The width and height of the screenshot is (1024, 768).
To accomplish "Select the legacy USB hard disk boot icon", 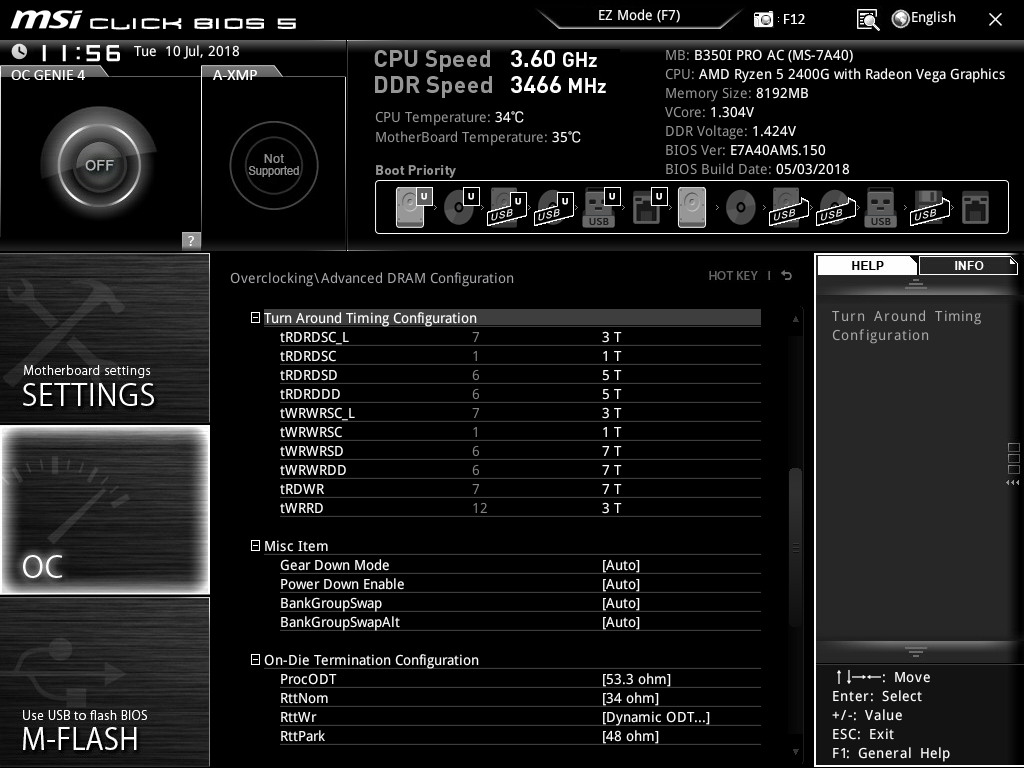I will coord(789,207).
